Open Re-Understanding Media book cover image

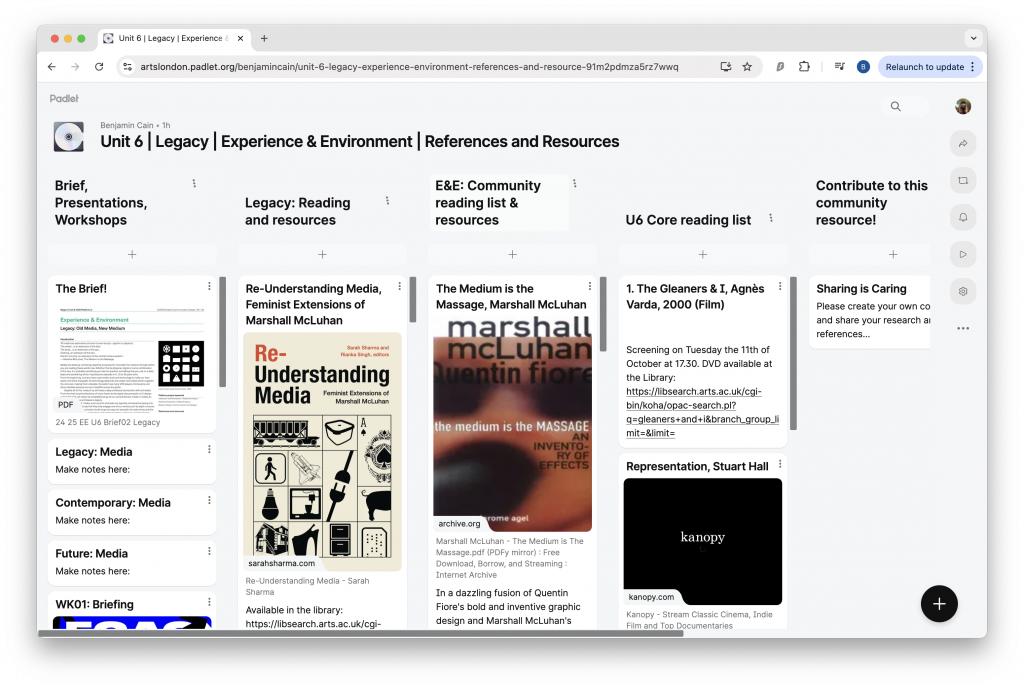pyautogui.click(x=322, y=452)
